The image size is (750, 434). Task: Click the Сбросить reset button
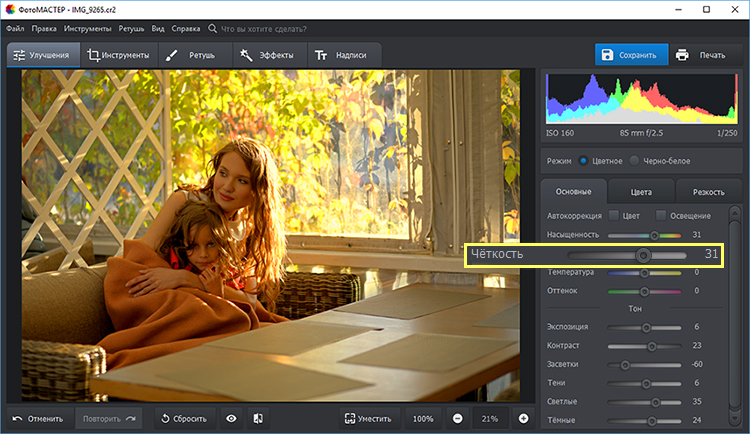coord(183,418)
